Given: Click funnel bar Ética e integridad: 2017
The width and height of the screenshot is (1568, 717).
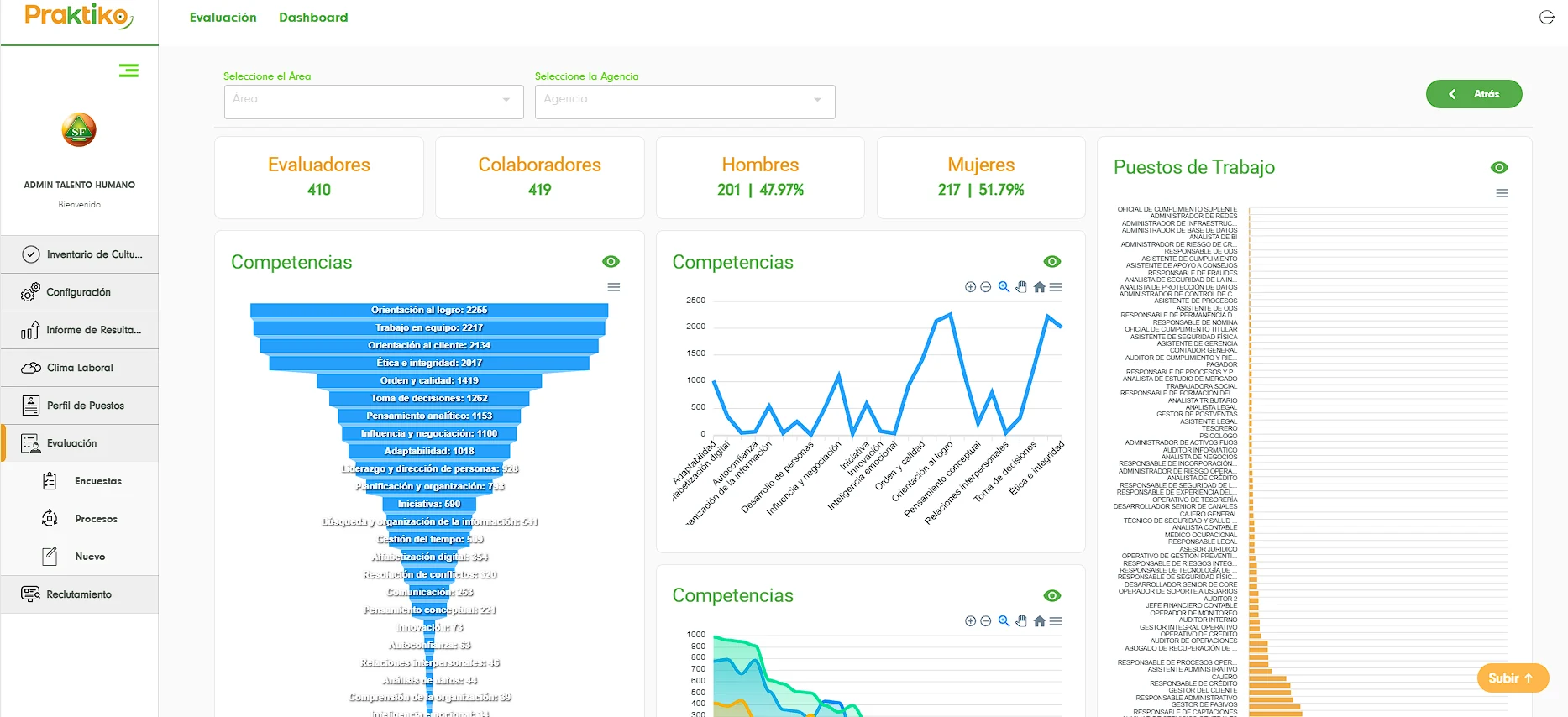Looking at the screenshot, I should point(429,364).
